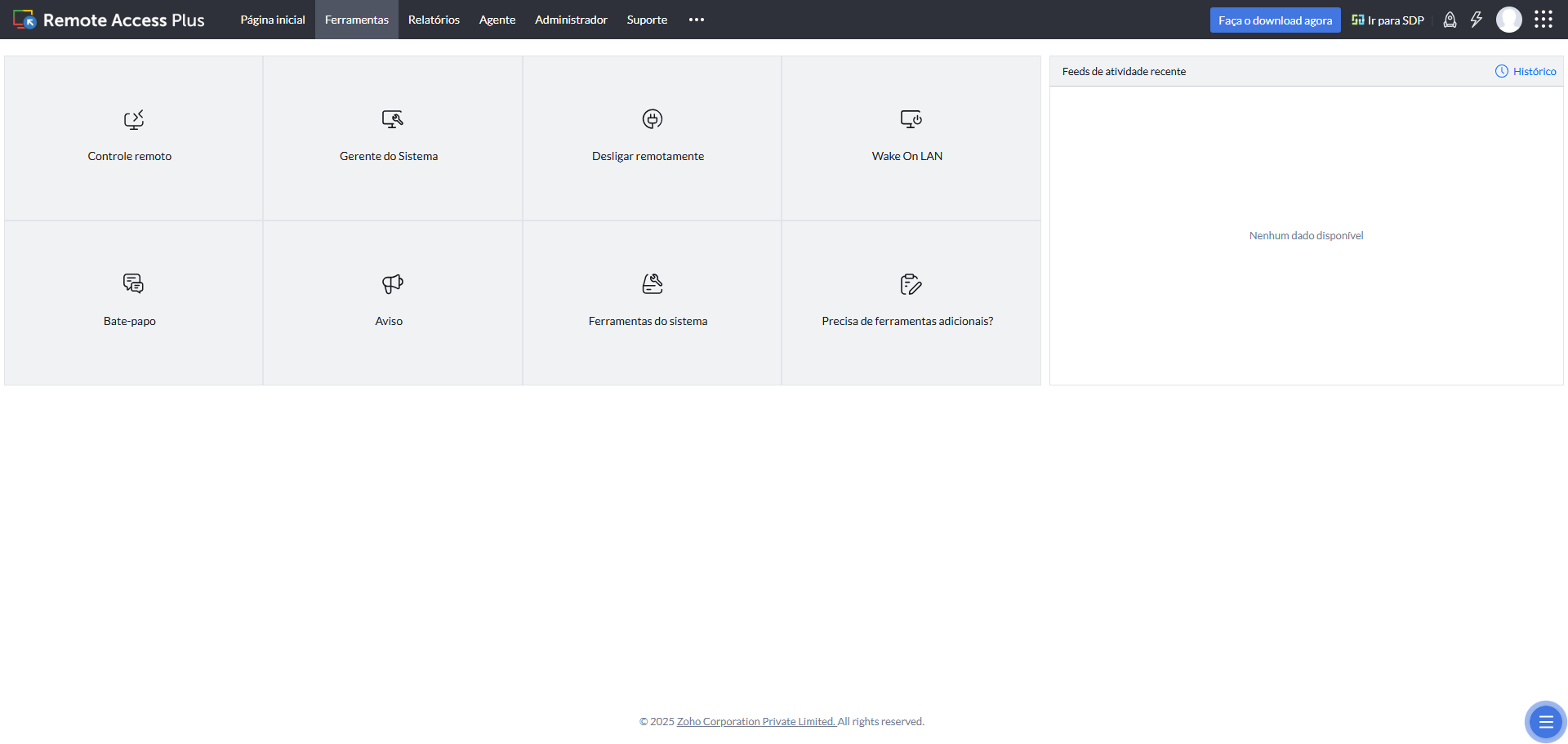Click the Precisa de ferramentas adicionais icon

tap(911, 284)
